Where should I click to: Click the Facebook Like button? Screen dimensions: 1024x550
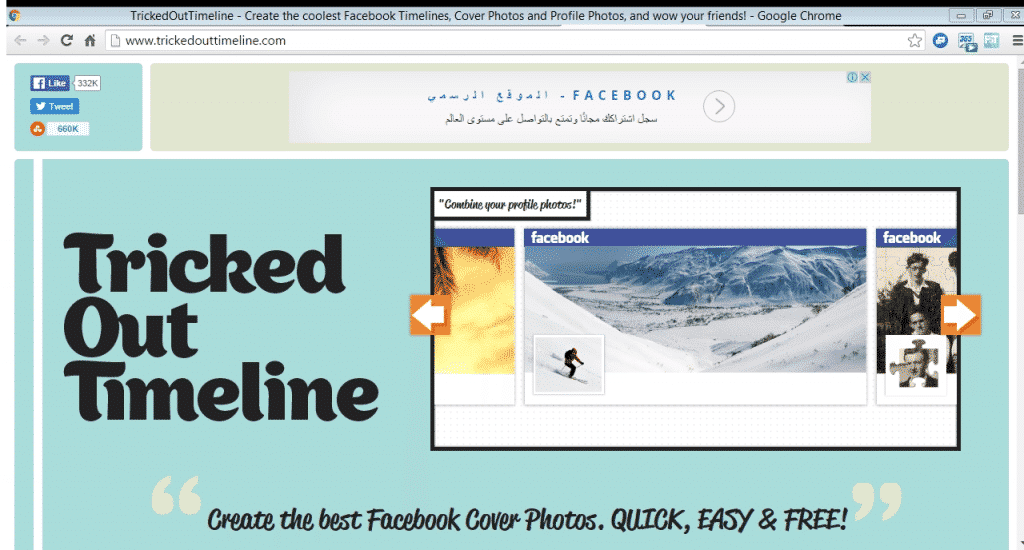50,83
